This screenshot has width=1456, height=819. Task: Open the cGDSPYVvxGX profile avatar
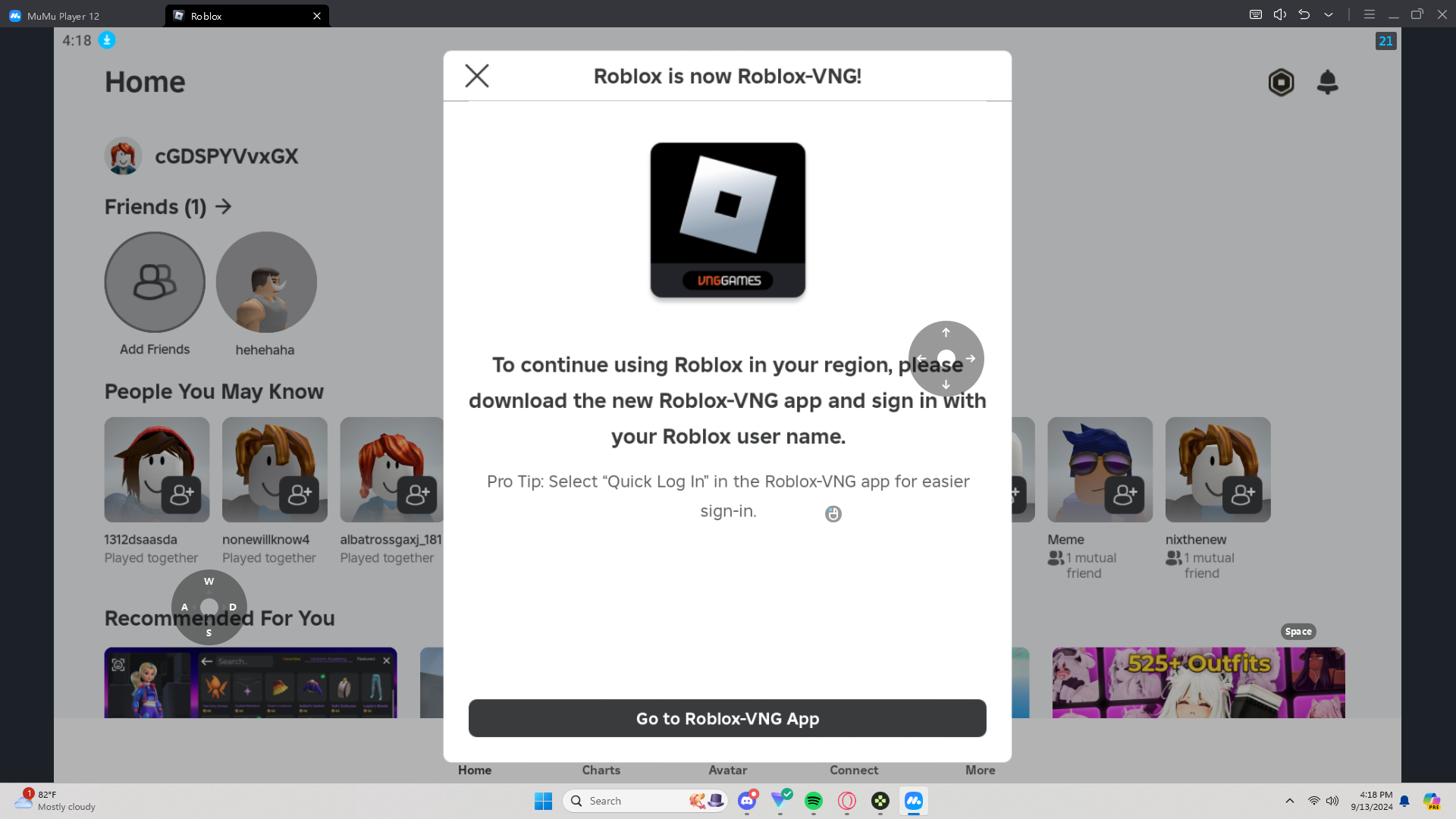coord(123,156)
